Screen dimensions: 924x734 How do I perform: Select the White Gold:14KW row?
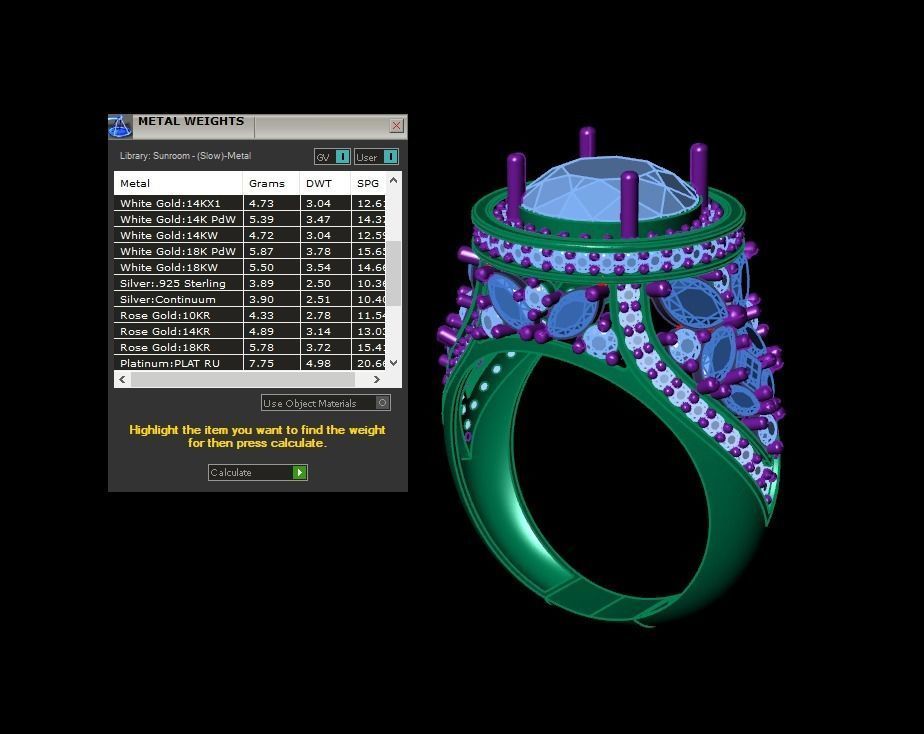point(250,235)
